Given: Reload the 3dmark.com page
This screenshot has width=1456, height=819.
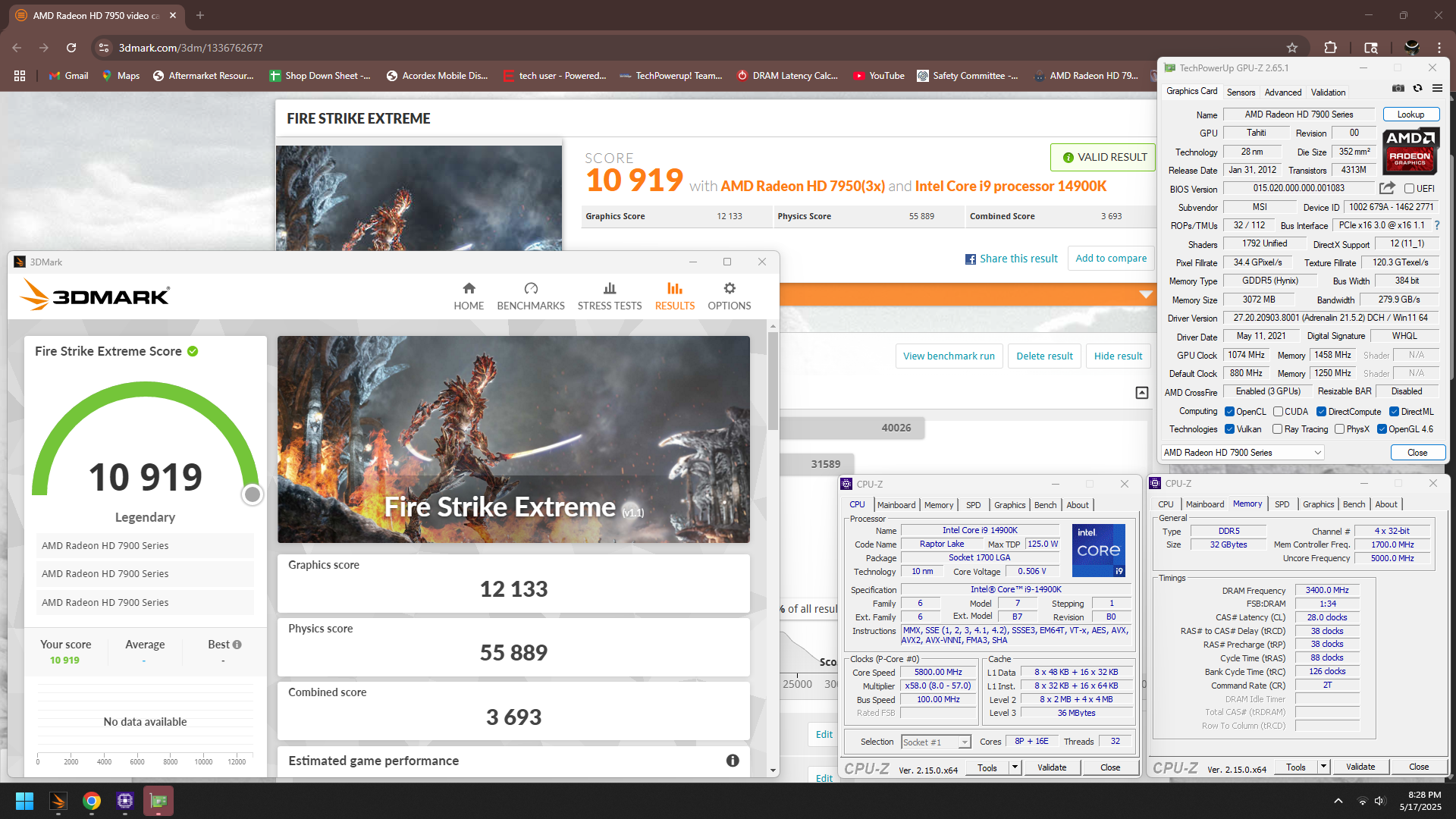Looking at the screenshot, I should tap(71, 48).
